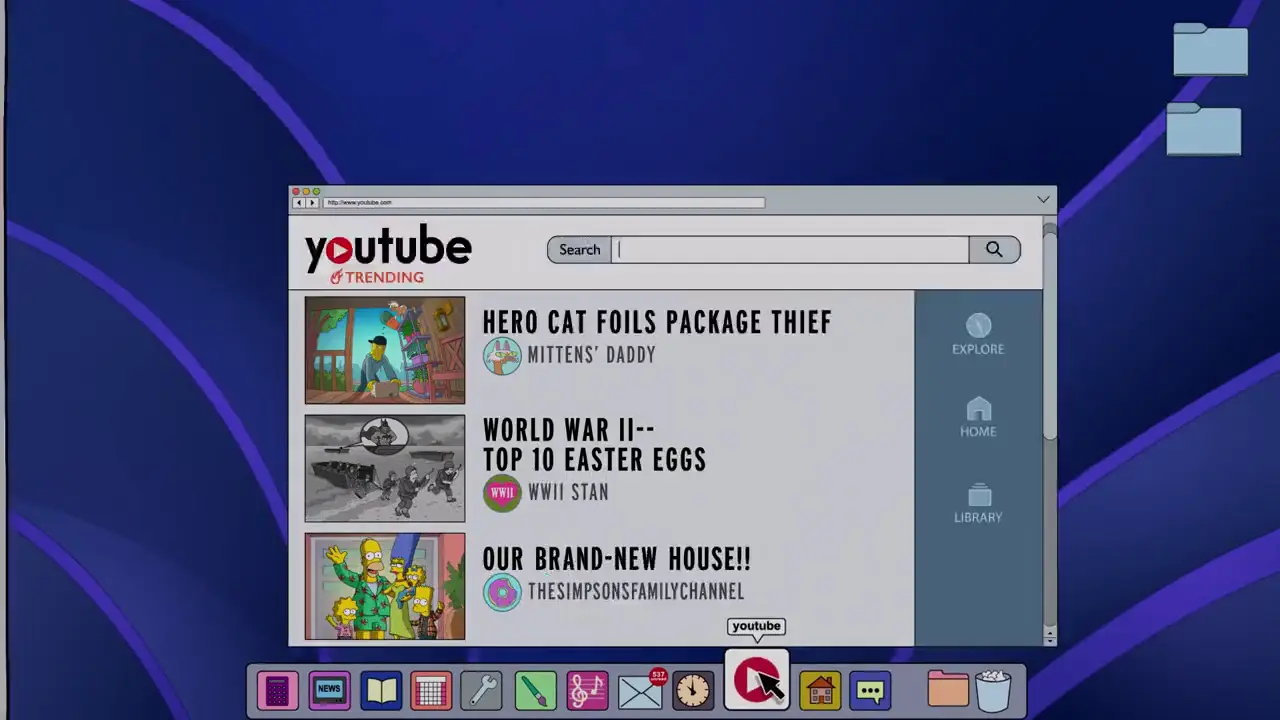
Task: Visit the WWII Stan channel name
Action: [568, 492]
